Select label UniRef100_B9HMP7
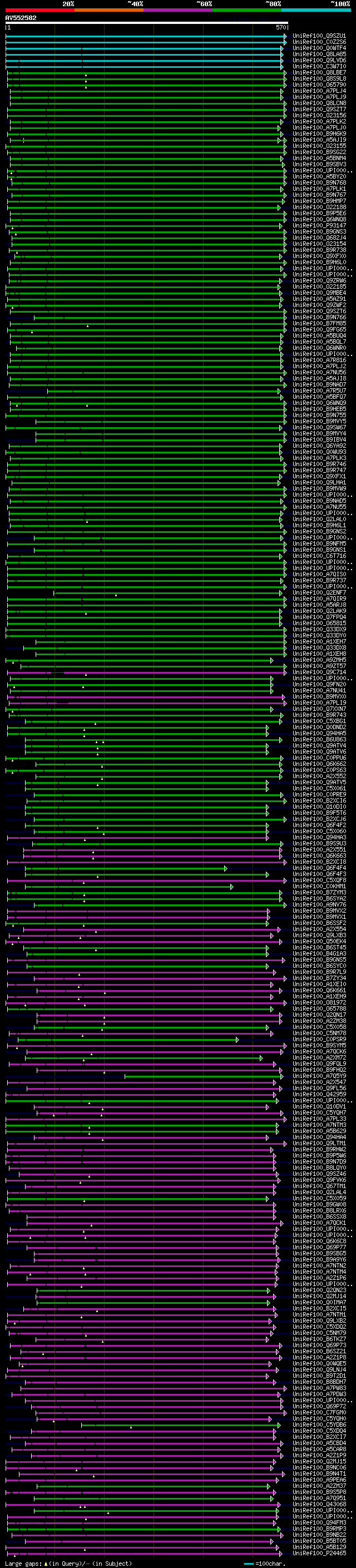 click(x=319, y=201)
